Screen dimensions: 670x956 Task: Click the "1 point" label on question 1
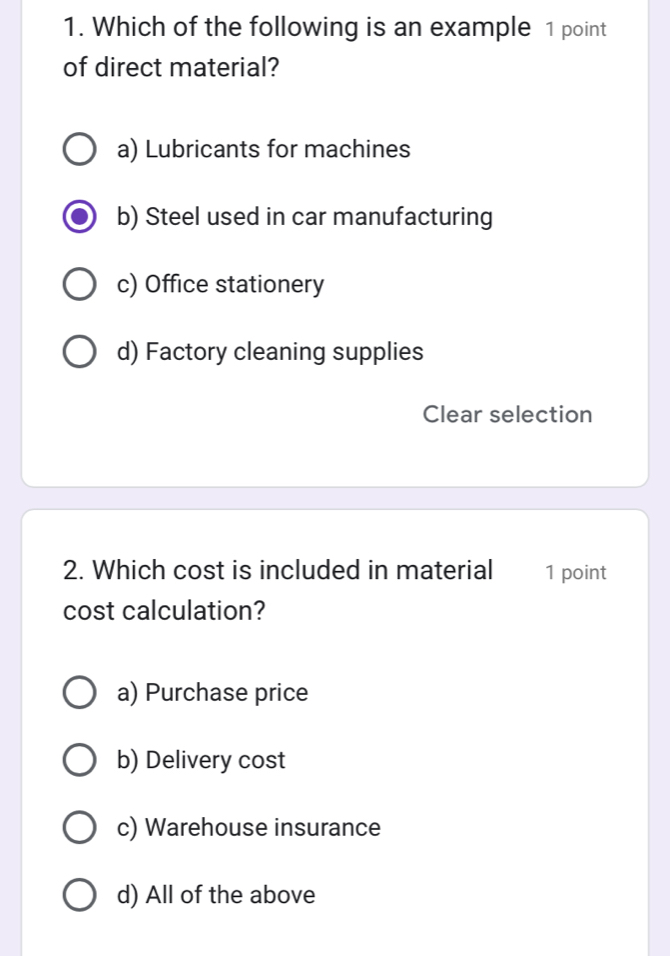pyautogui.click(x=577, y=29)
